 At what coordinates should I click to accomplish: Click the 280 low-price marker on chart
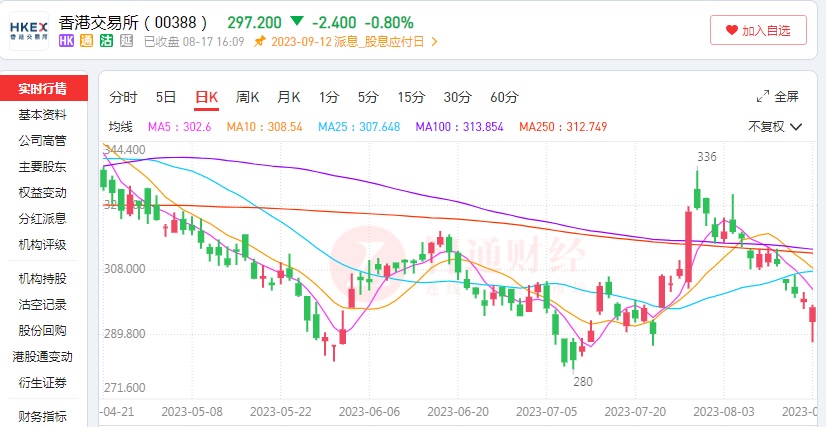pyautogui.click(x=583, y=382)
